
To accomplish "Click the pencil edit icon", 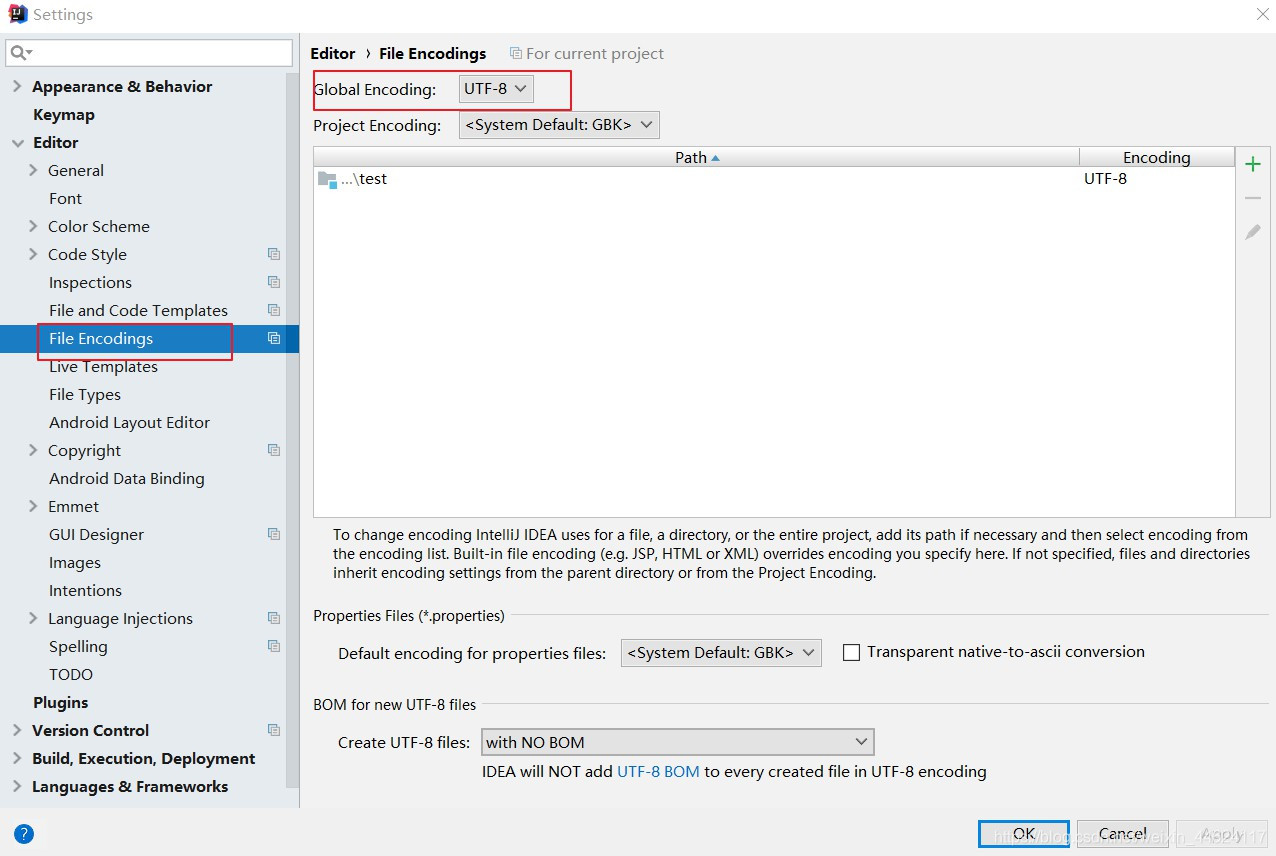I will point(1252,232).
